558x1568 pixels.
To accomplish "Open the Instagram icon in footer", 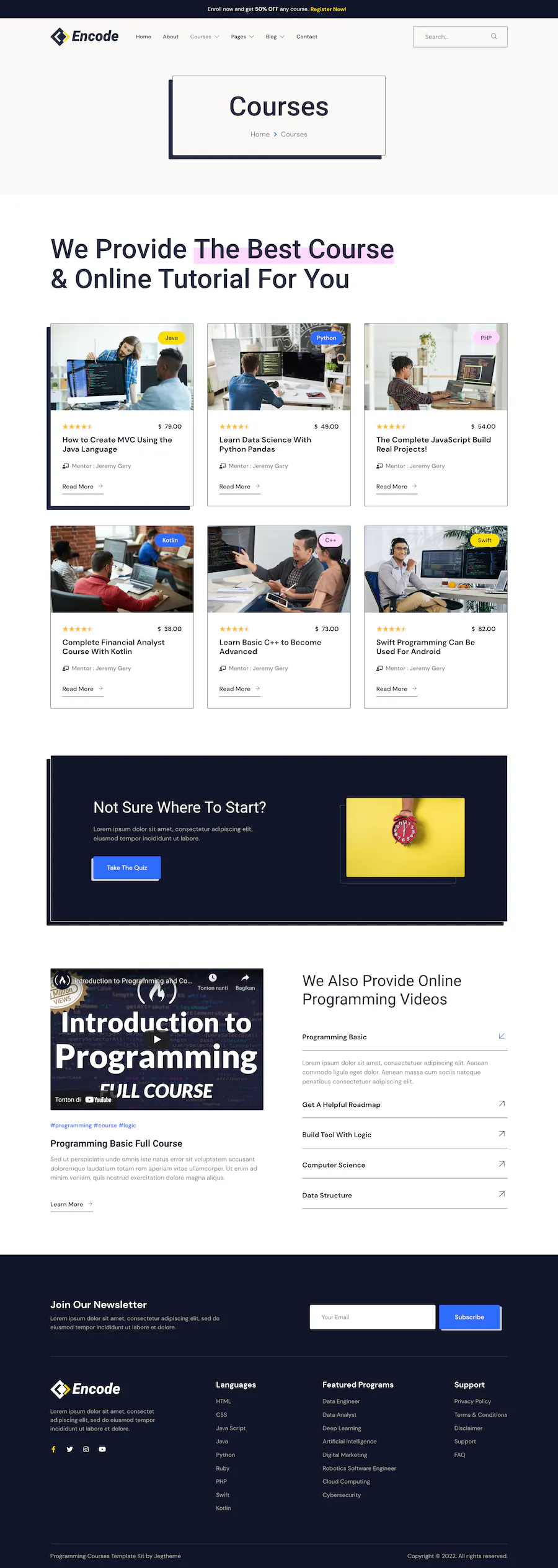I will pos(86,1449).
